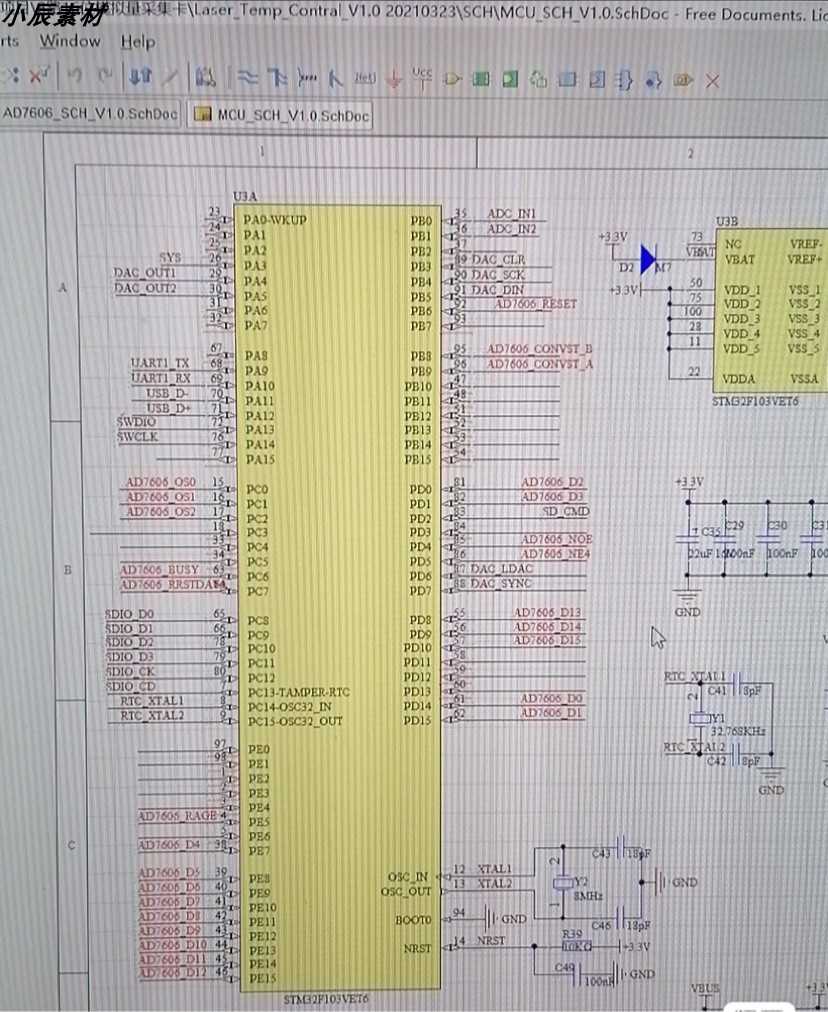This screenshot has height=1012, width=828.
Task: Select the RTC_XTAL2 label near C42
Action: pyautogui.click(x=694, y=747)
